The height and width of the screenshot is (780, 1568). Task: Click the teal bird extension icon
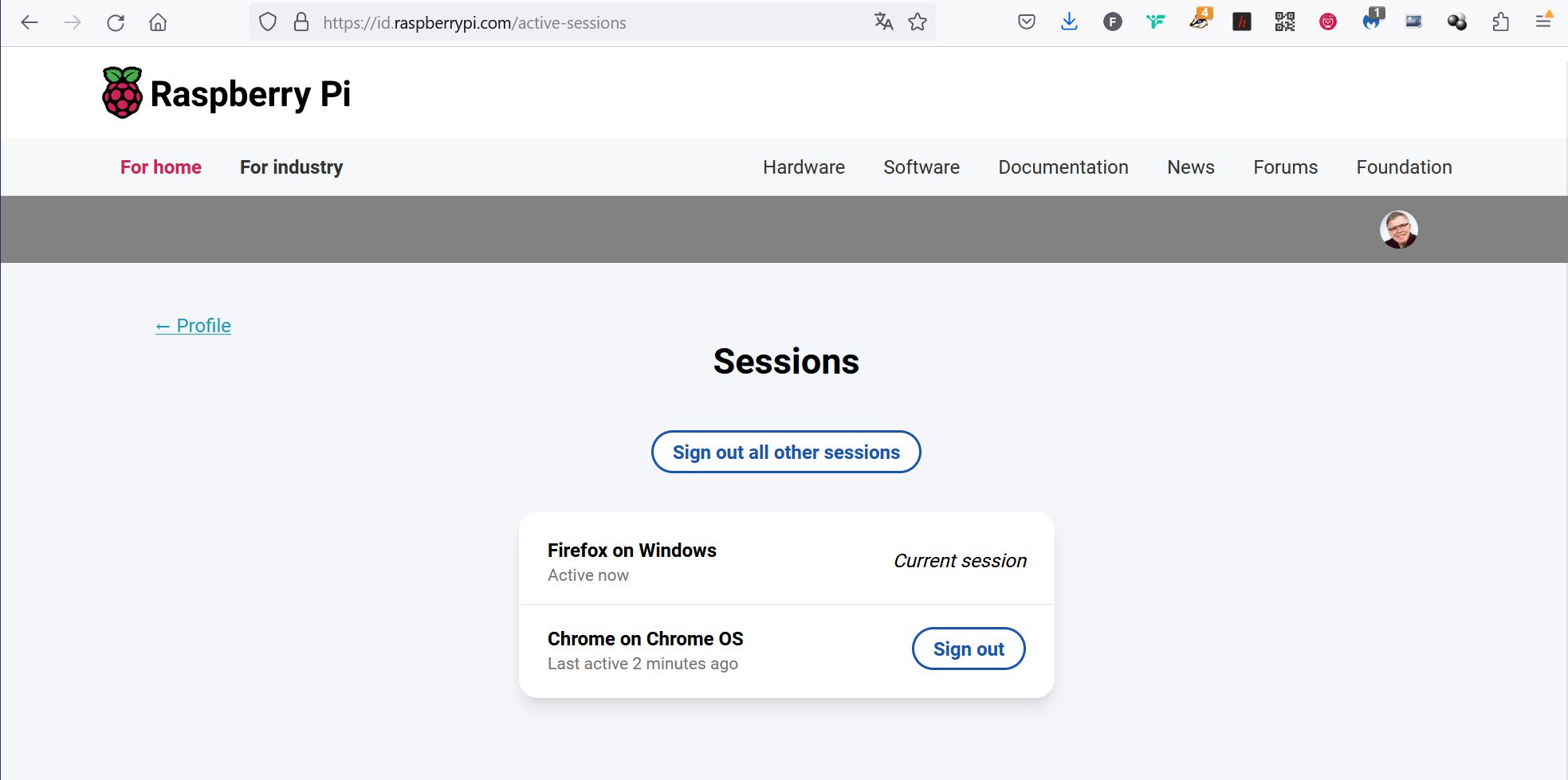1156,22
